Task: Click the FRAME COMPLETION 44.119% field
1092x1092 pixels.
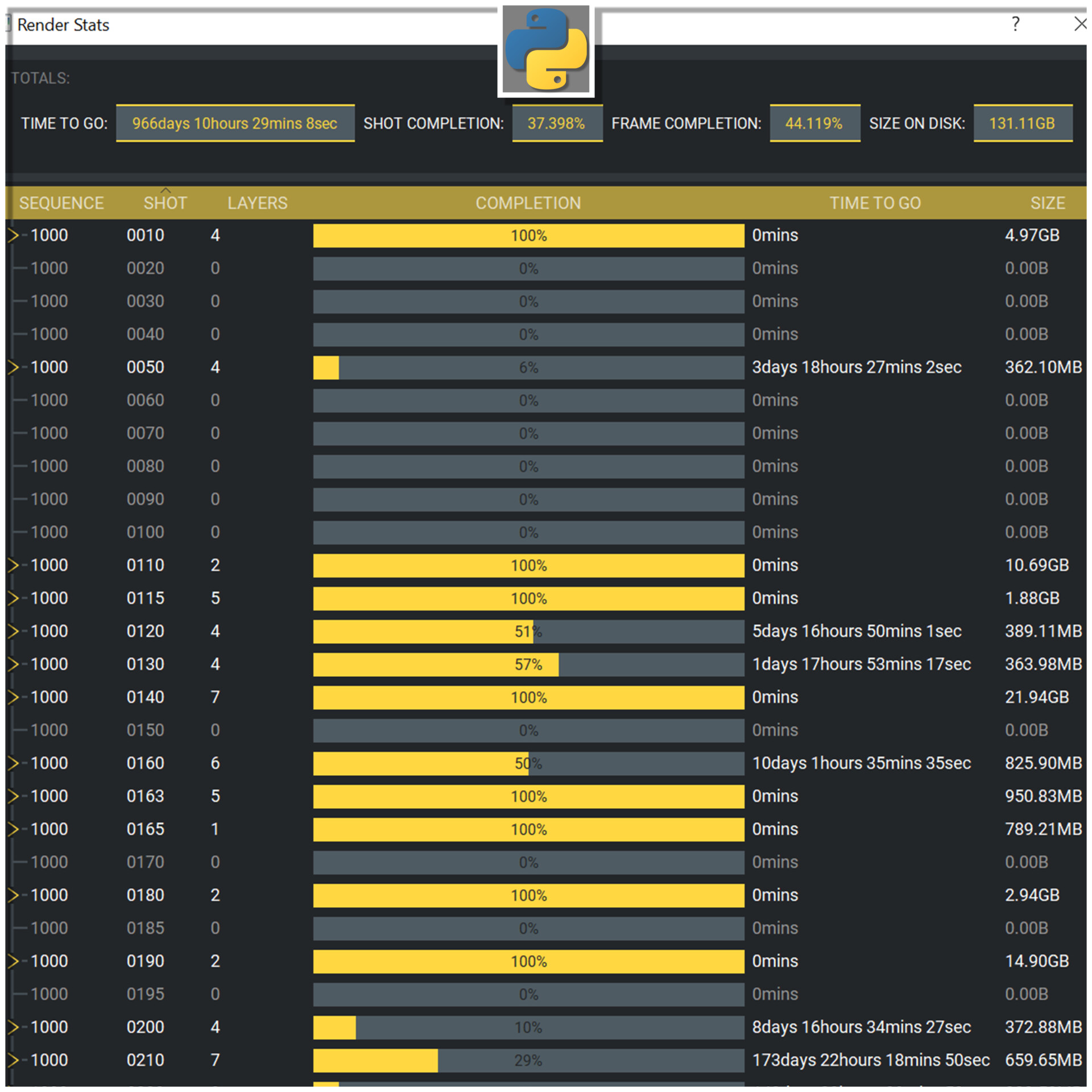Action: 814,123
